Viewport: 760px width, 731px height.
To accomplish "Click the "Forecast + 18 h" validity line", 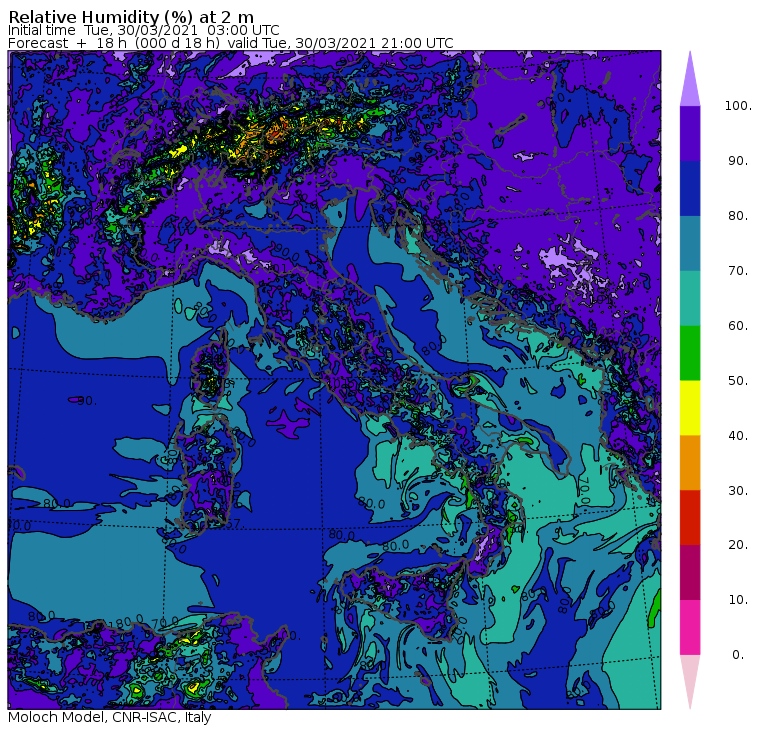I will click(x=231, y=43).
